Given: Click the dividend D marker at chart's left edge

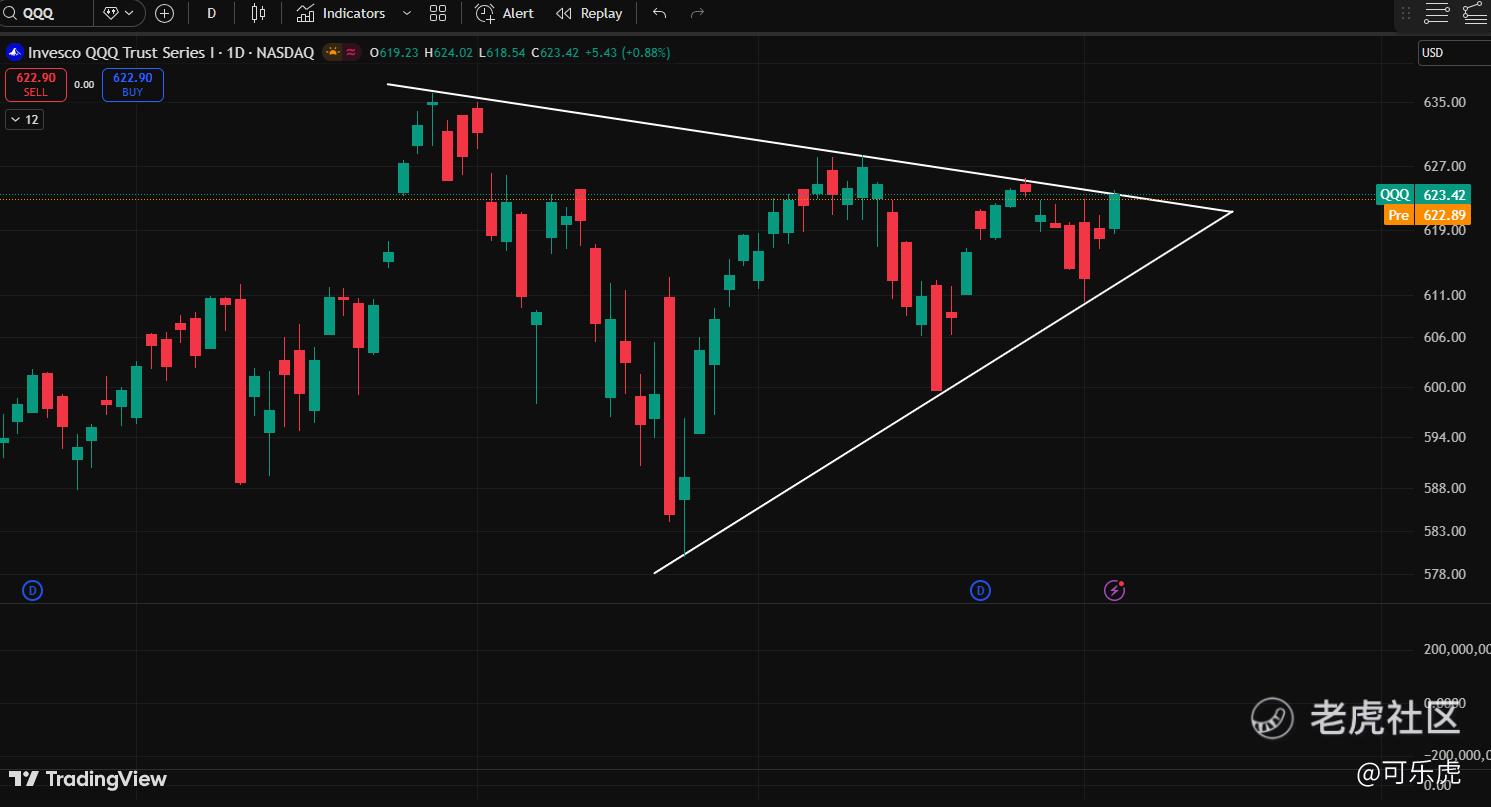Looking at the screenshot, I should coord(33,591).
